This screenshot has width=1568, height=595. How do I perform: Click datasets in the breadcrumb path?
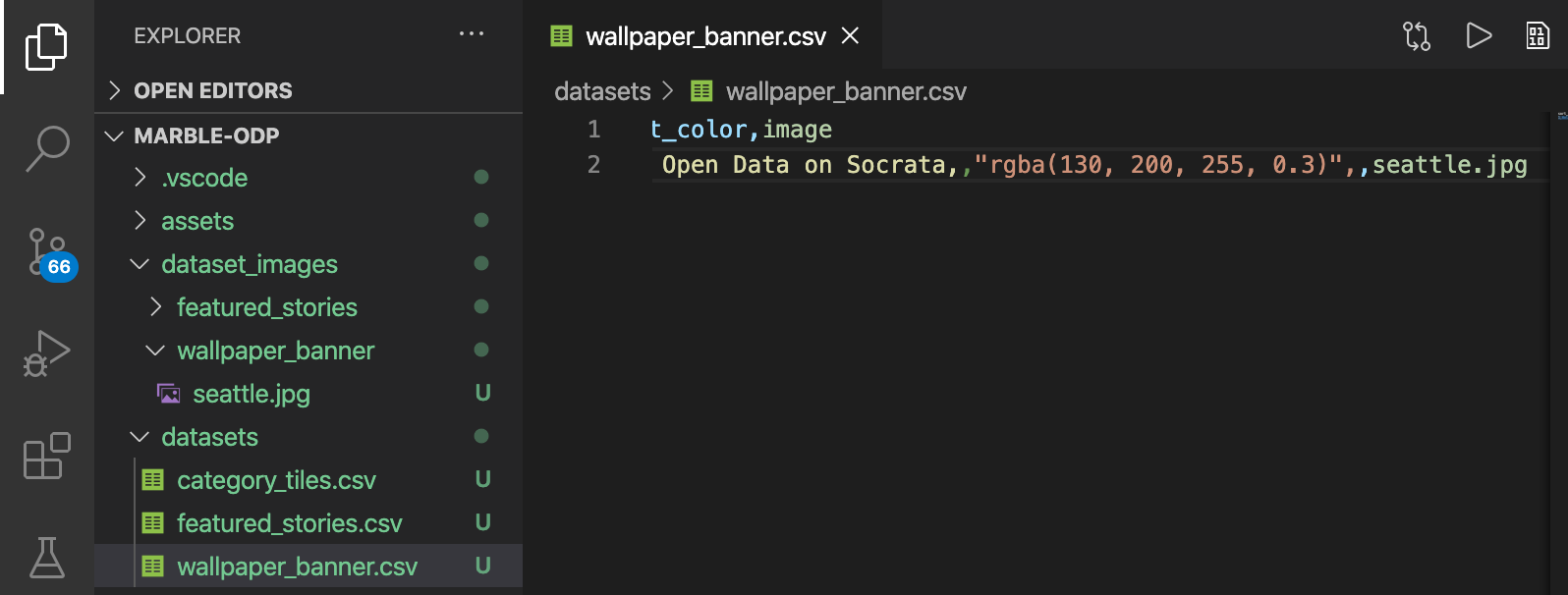pos(602,91)
